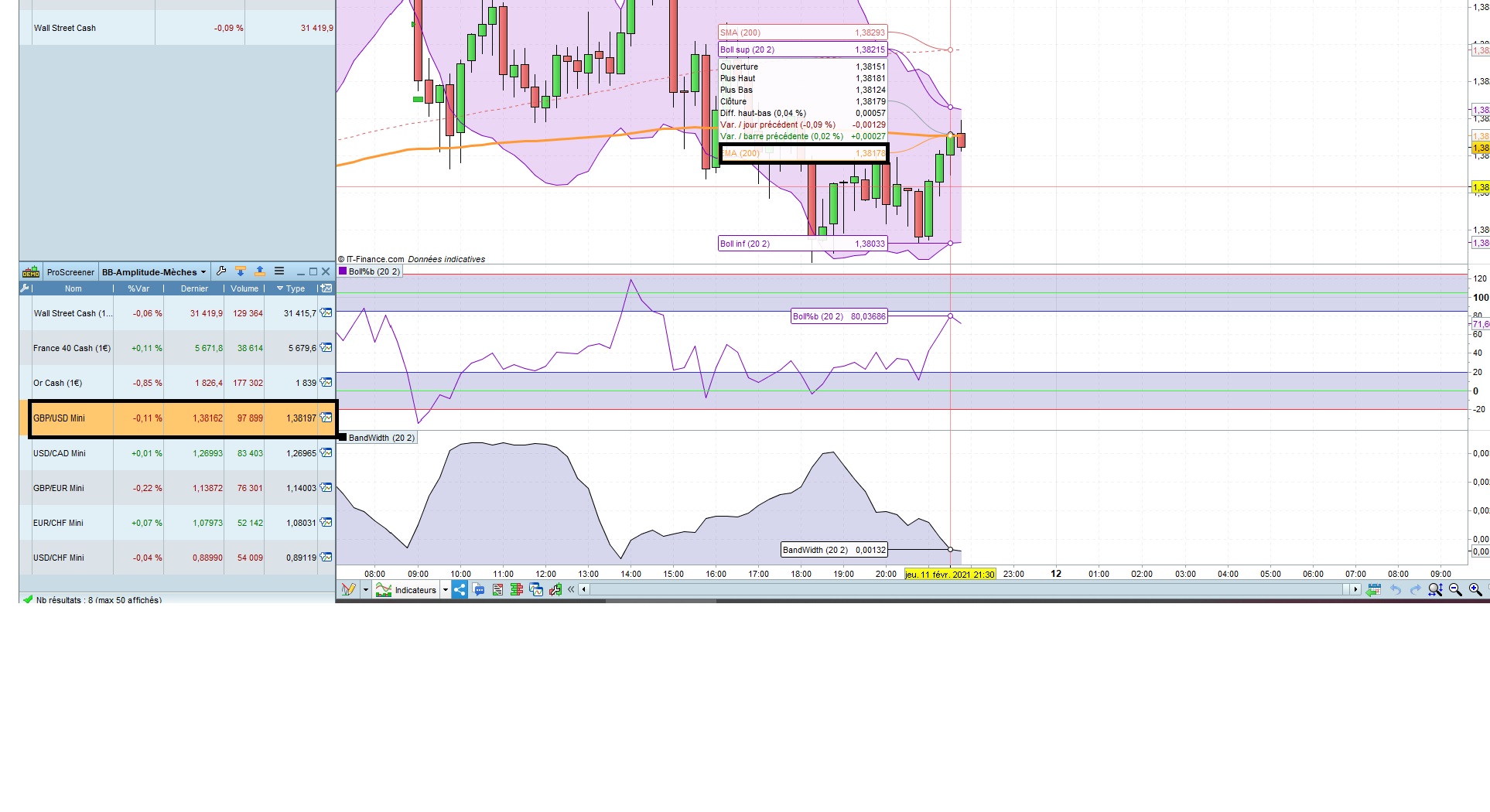
Task: Open chart for France 40 Cash row
Action: point(326,348)
